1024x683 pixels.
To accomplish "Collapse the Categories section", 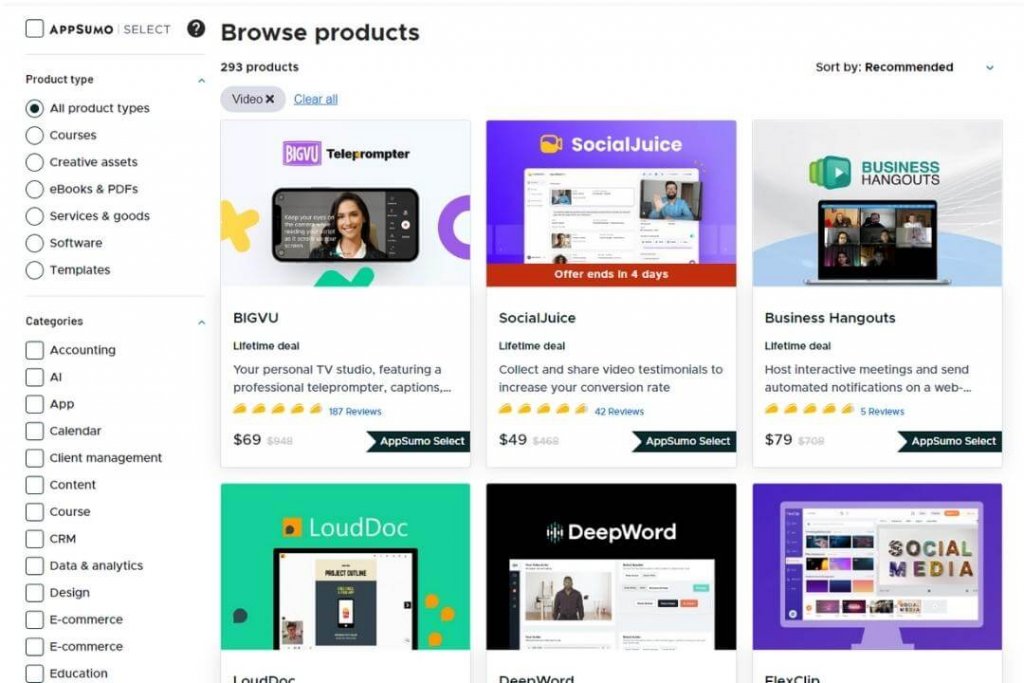I will (x=201, y=322).
